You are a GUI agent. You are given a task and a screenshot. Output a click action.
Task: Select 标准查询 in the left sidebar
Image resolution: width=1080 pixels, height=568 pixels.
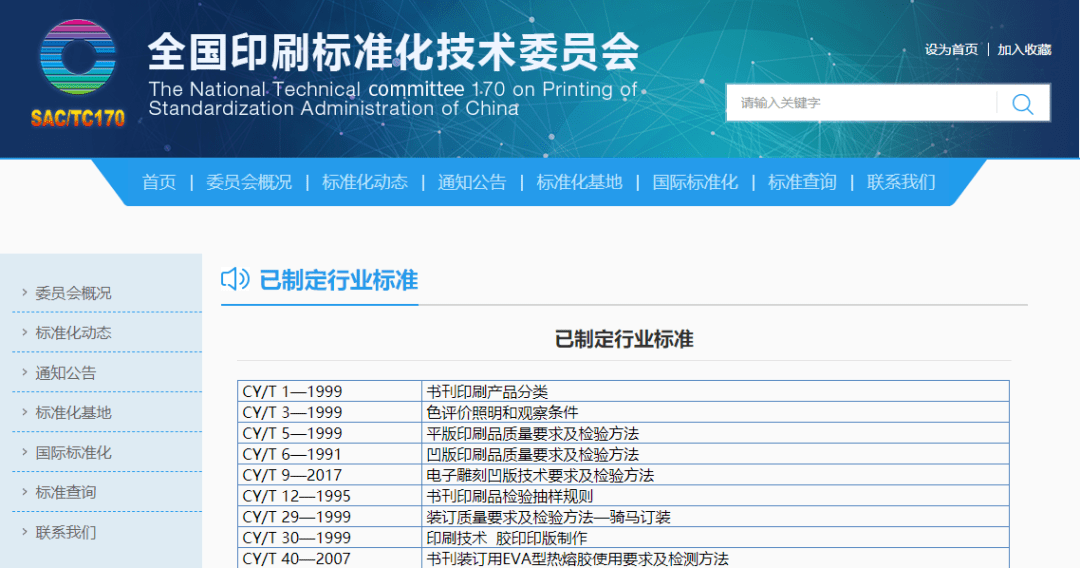65,493
